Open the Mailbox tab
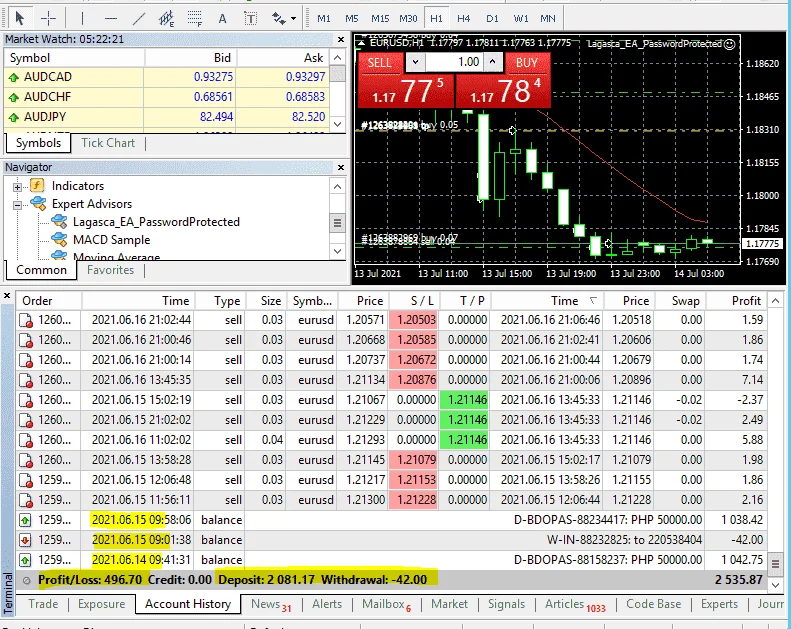This screenshot has height=629, width=791. click(387, 604)
